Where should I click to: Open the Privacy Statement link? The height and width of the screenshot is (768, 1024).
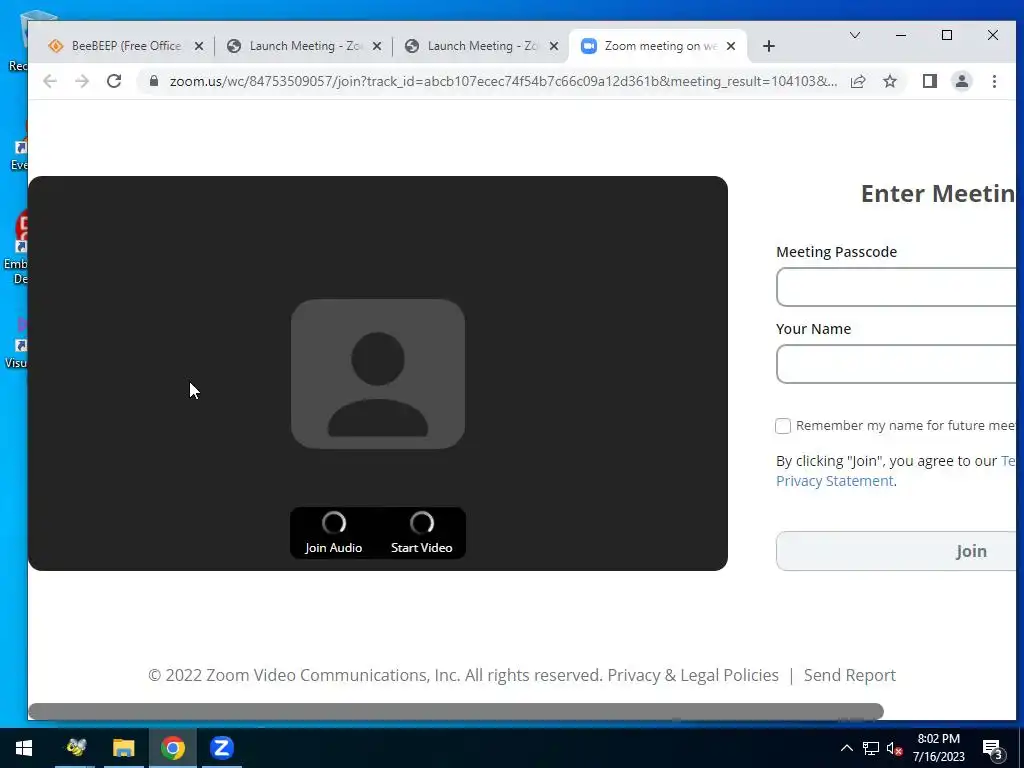click(835, 481)
